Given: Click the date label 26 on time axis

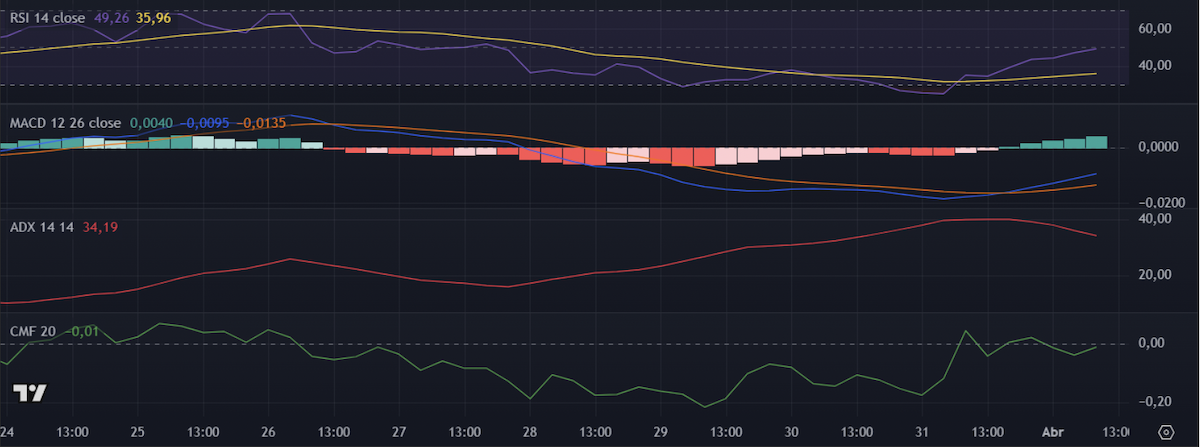Looking at the screenshot, I should pos(268,432).
